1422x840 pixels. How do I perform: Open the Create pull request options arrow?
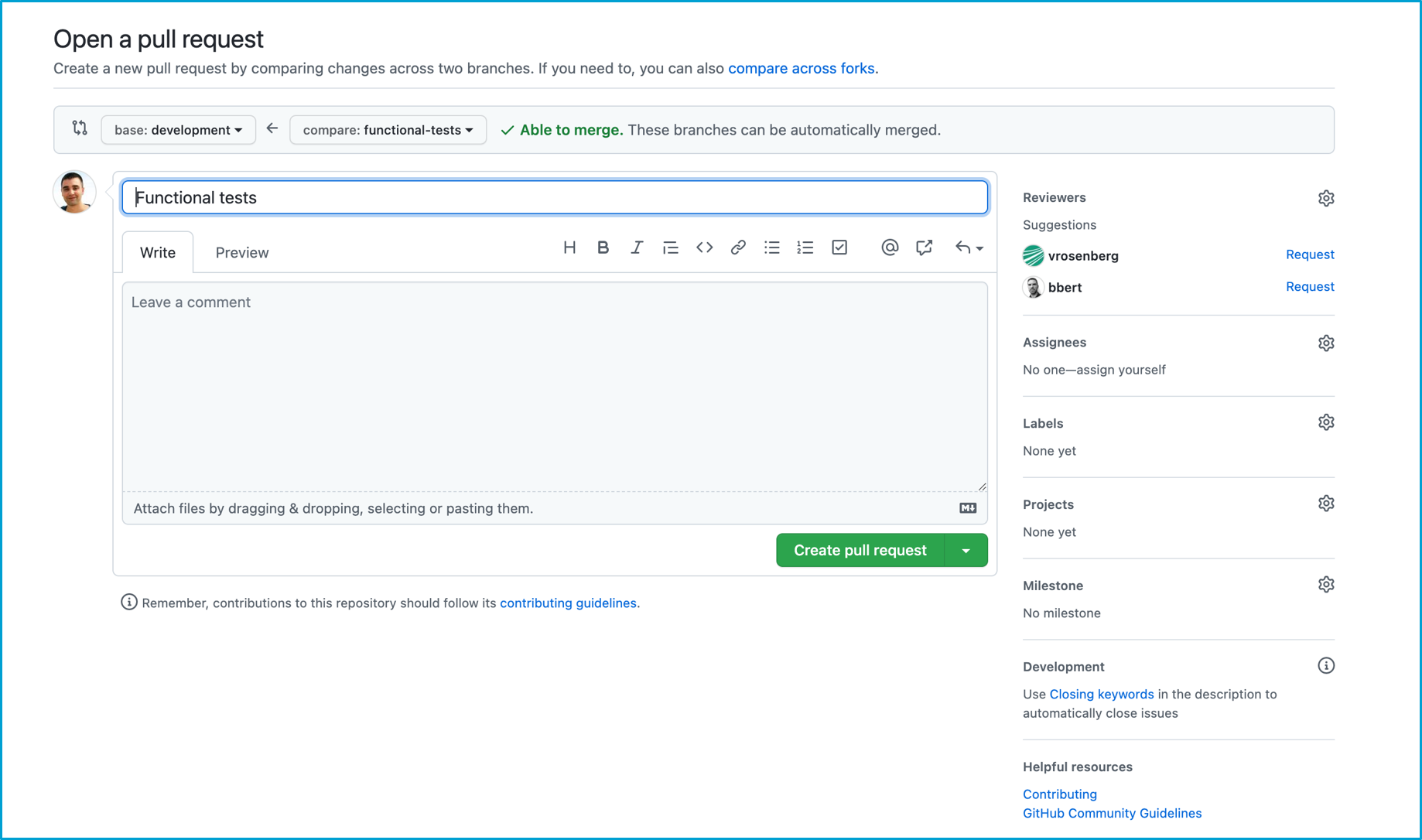[x=966, y=551]
